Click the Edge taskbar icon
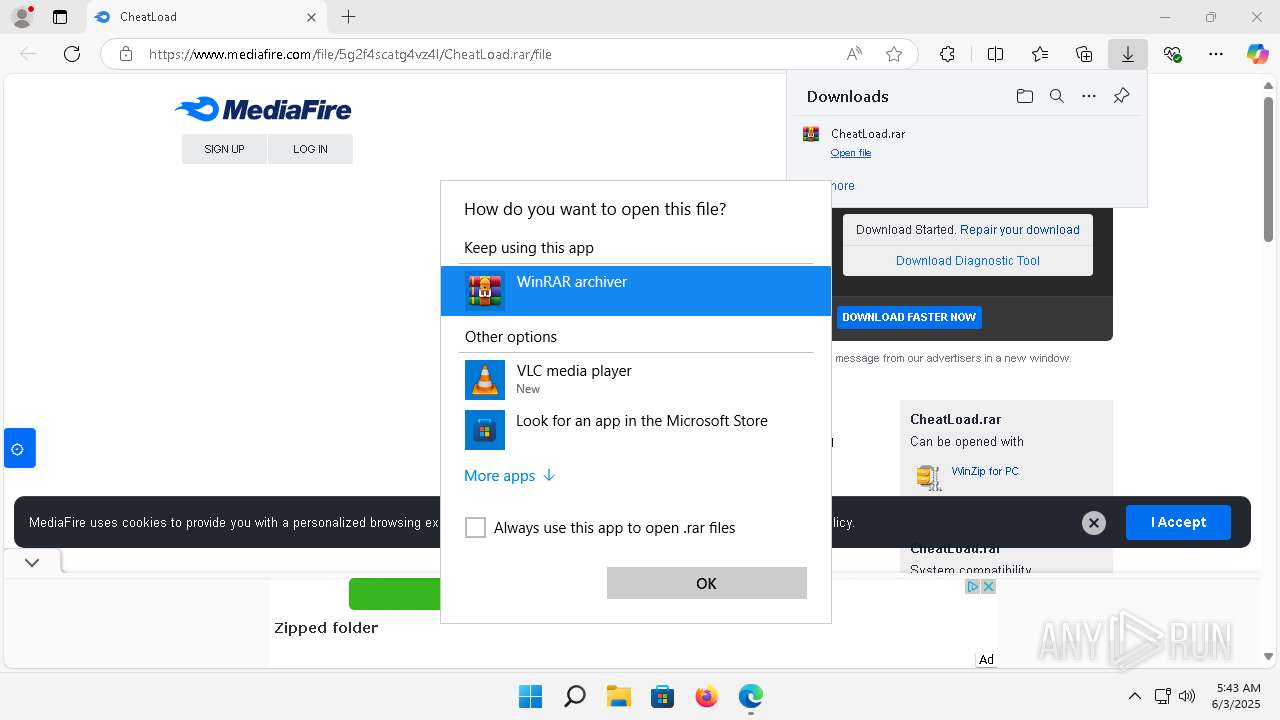Screen dimensions: 1280x720 click(x=750, y=696)
